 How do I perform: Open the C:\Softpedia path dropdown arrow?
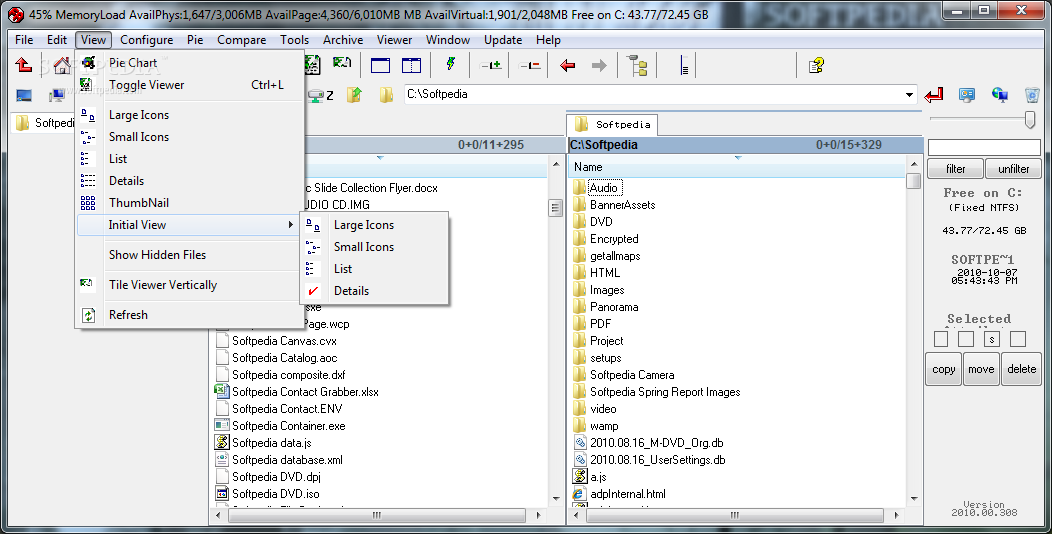[x=910, y=95]
